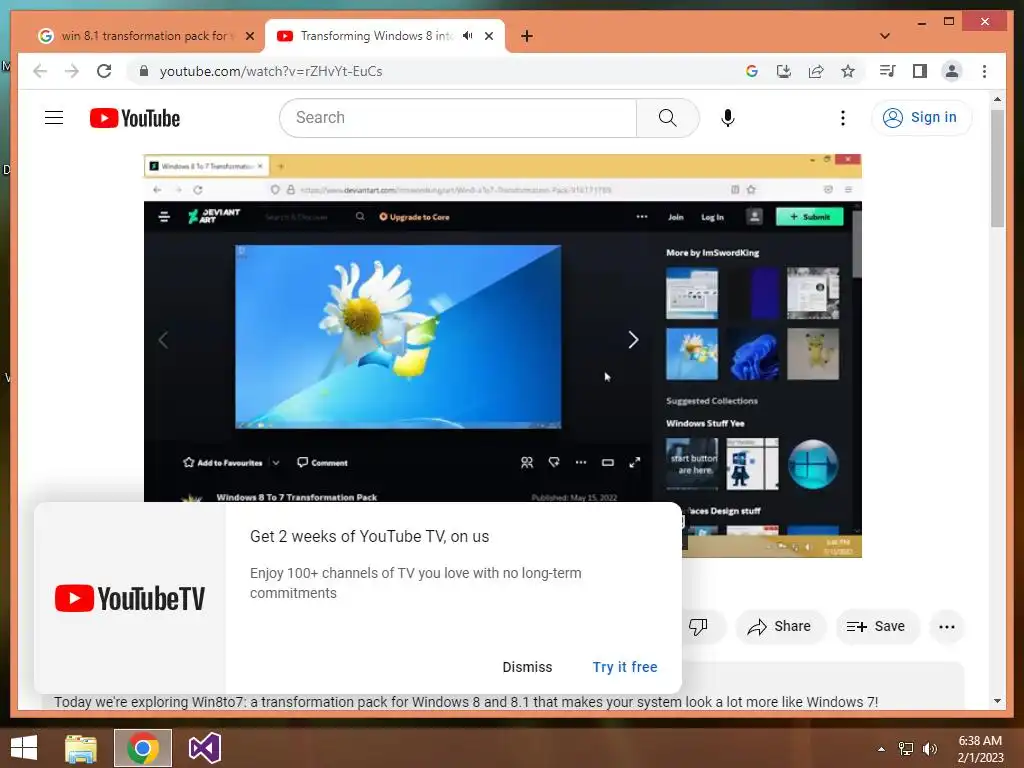Toggle the Chrome side panel
1024x768 pixels.
tap(920, 71)
